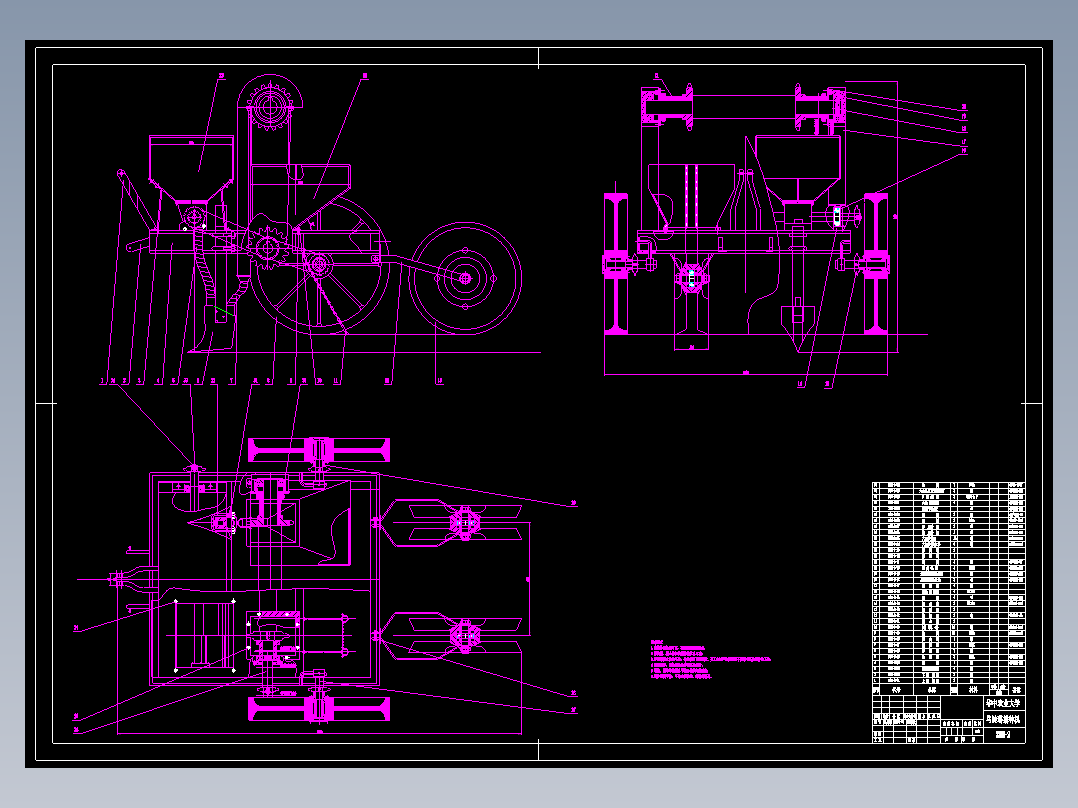
Task: Click the 华中农业大学 title block cell
Action: point(1004,703)
